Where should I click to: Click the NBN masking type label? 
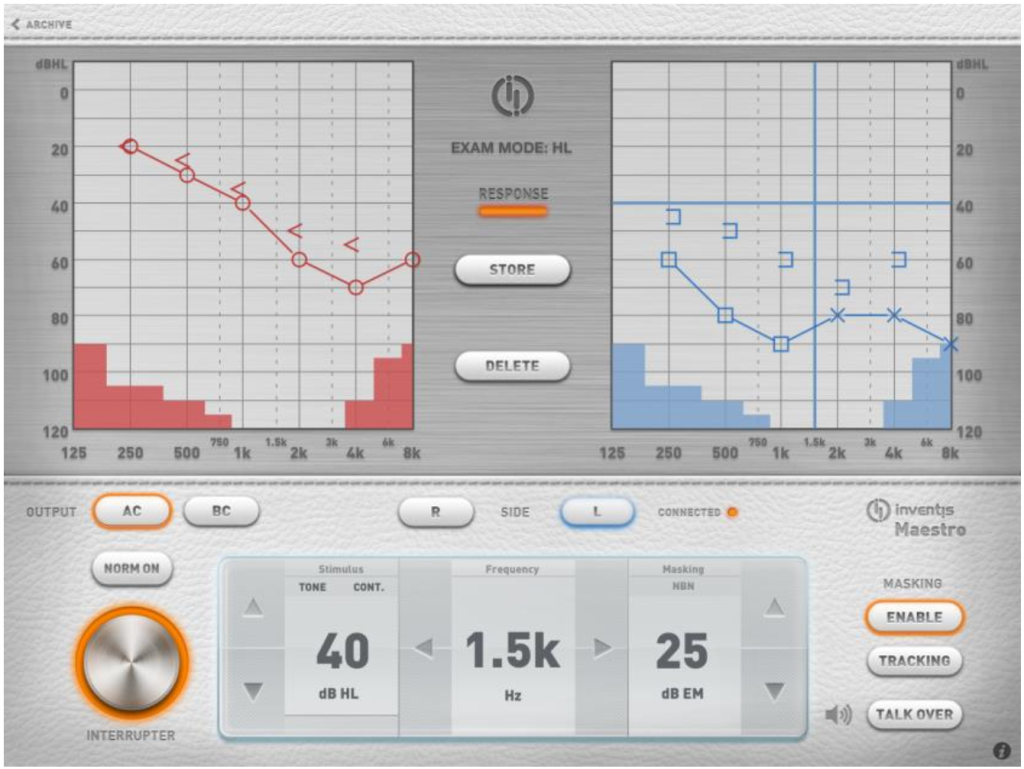point(683,586)
